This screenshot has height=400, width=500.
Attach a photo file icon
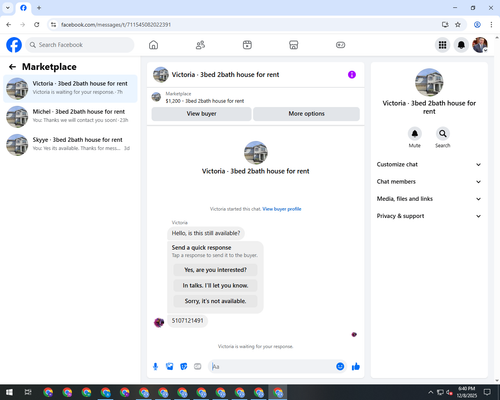pyautogui.click(x=170, y=367)
